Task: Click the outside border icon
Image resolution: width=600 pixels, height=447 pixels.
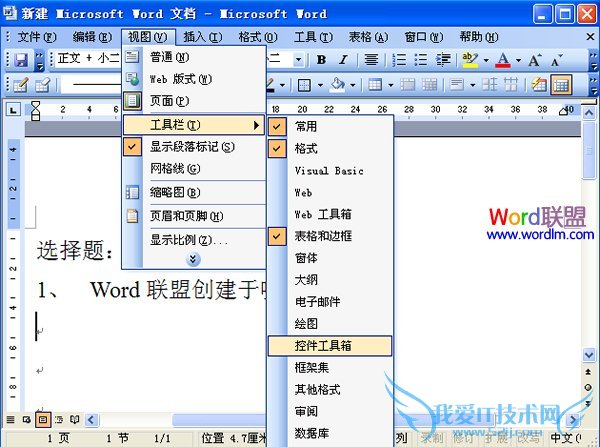Action: [x=304, y=85]
